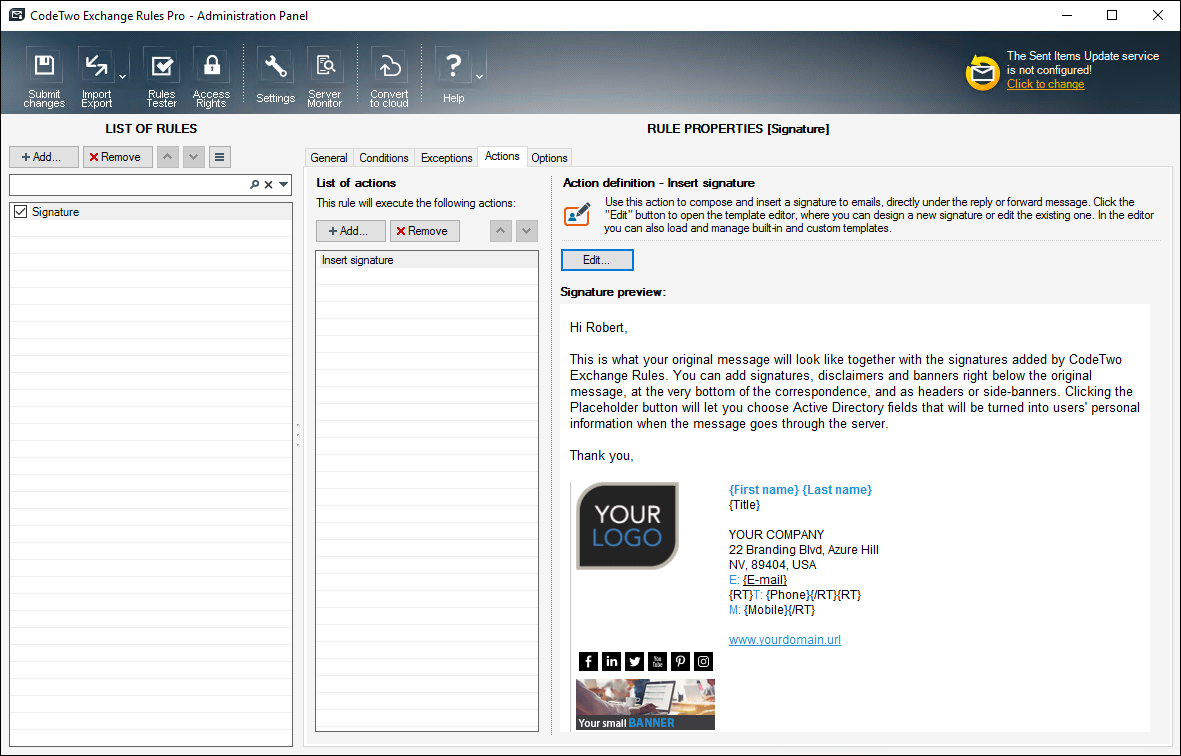The width and height of the screenshot is (1181, 756).
Task: Open the Server Monitor
Action: click(325, 77)
